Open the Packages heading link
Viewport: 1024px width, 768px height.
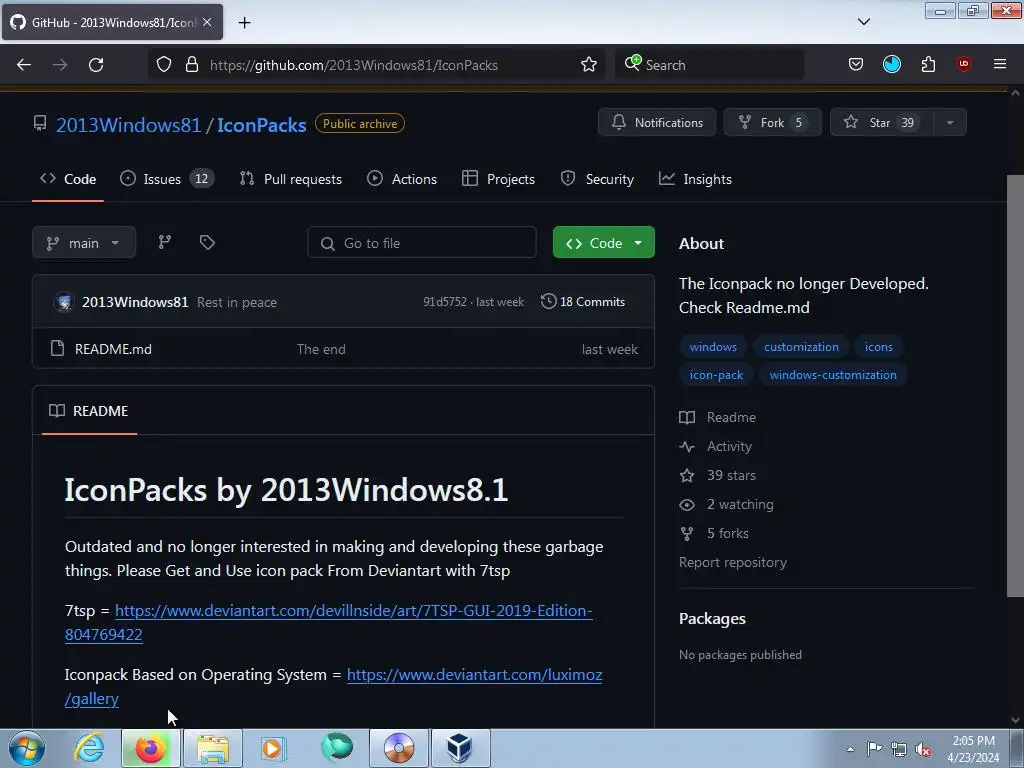click(712, 618)
